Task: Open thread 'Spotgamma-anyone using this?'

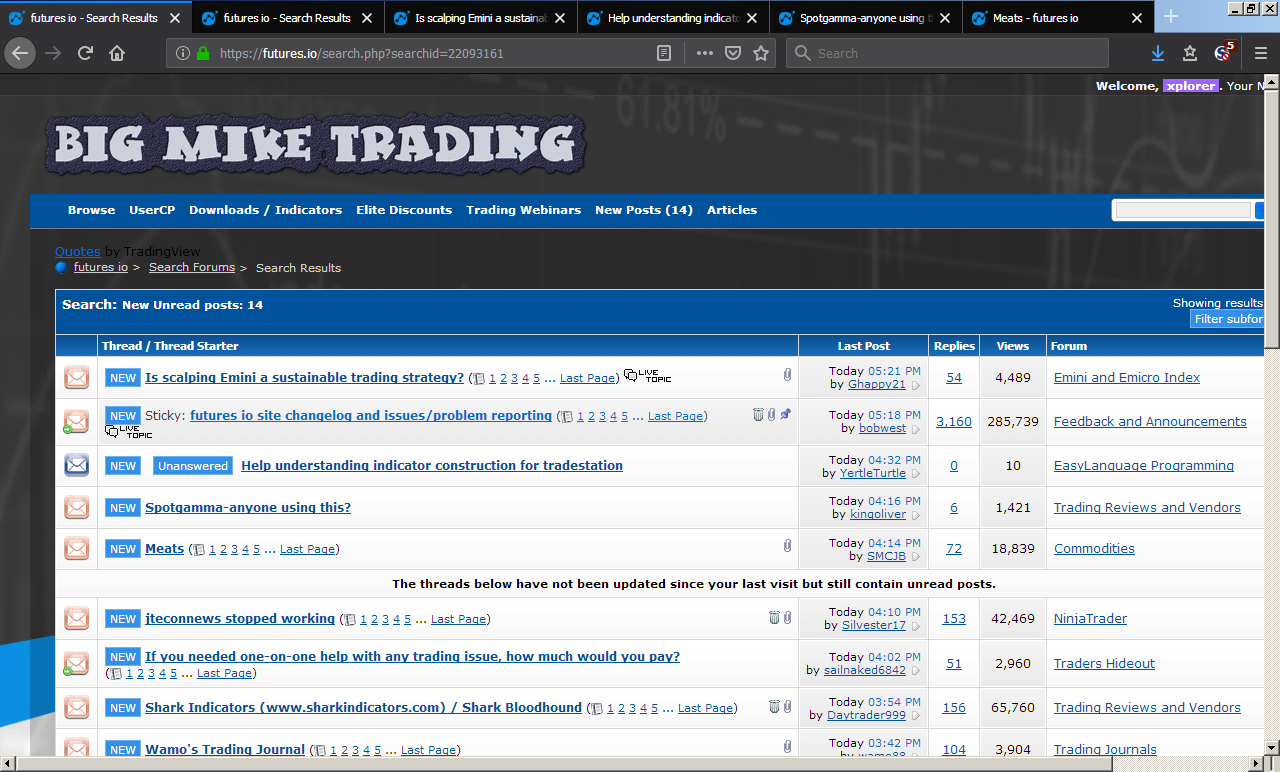Action: [248, 508]
